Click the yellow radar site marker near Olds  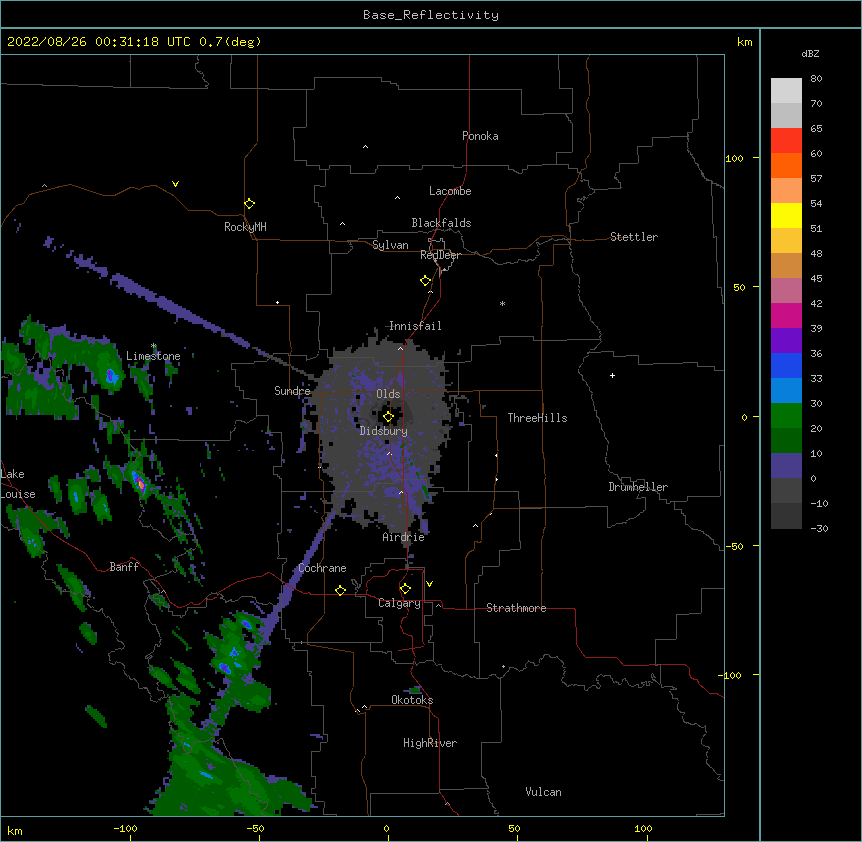(x=388, y=417)
